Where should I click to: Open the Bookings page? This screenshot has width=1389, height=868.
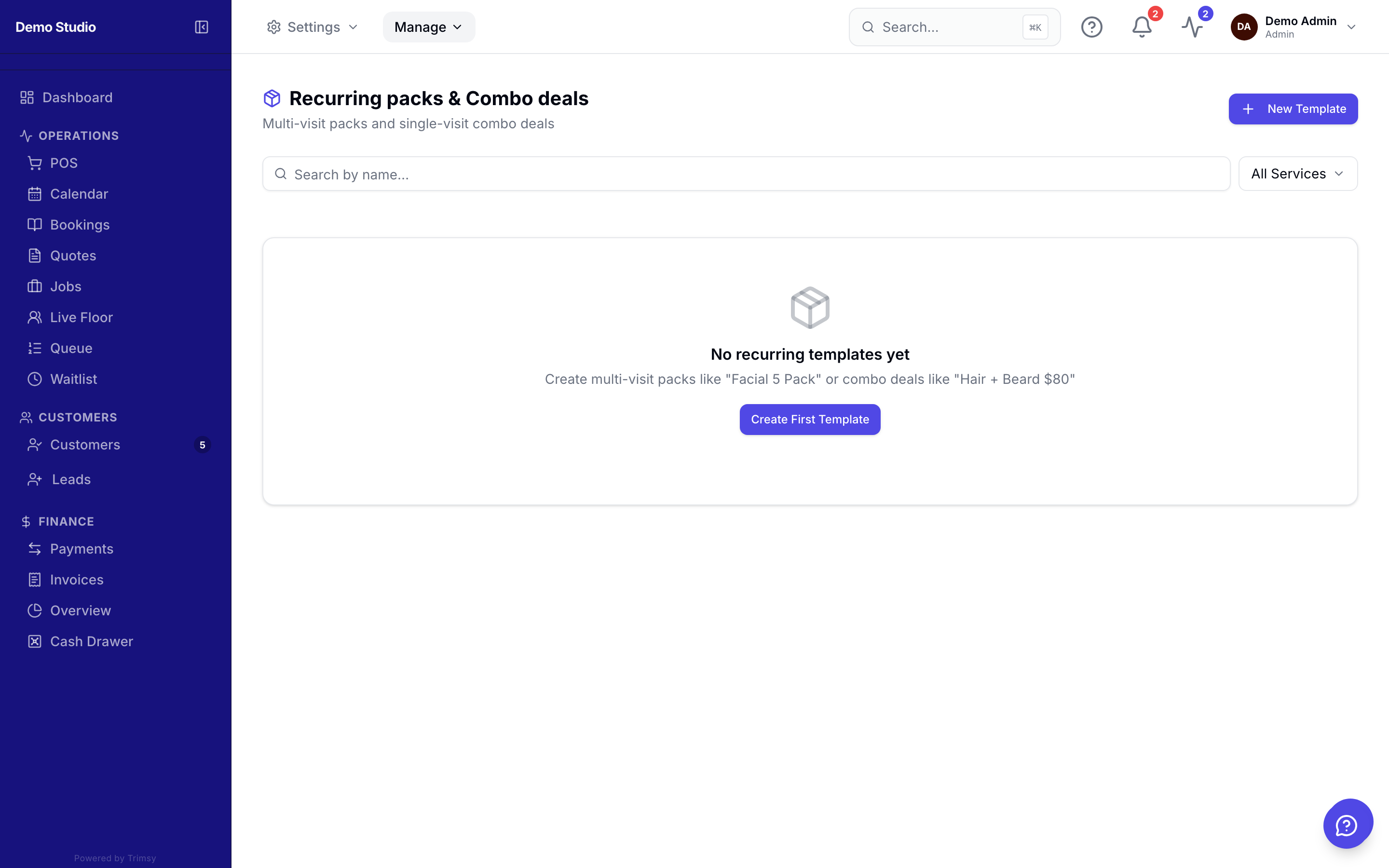[x=79, y=225]
